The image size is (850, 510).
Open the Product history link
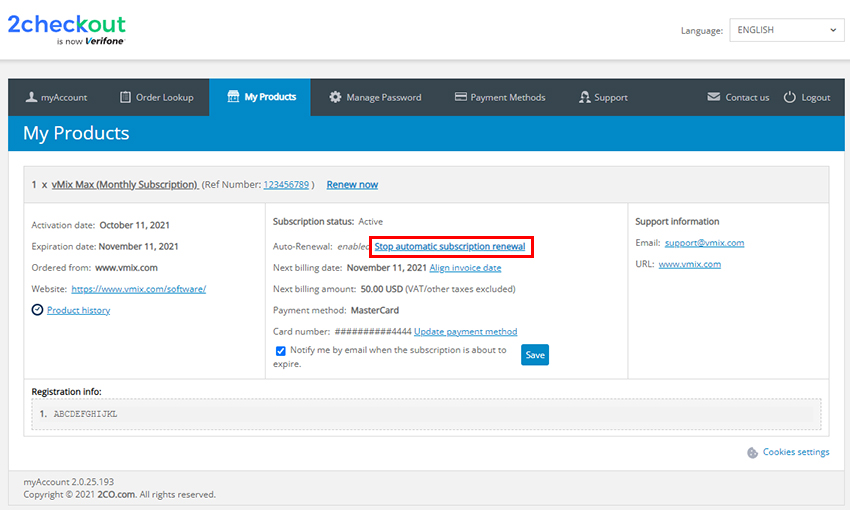(79, 311)
